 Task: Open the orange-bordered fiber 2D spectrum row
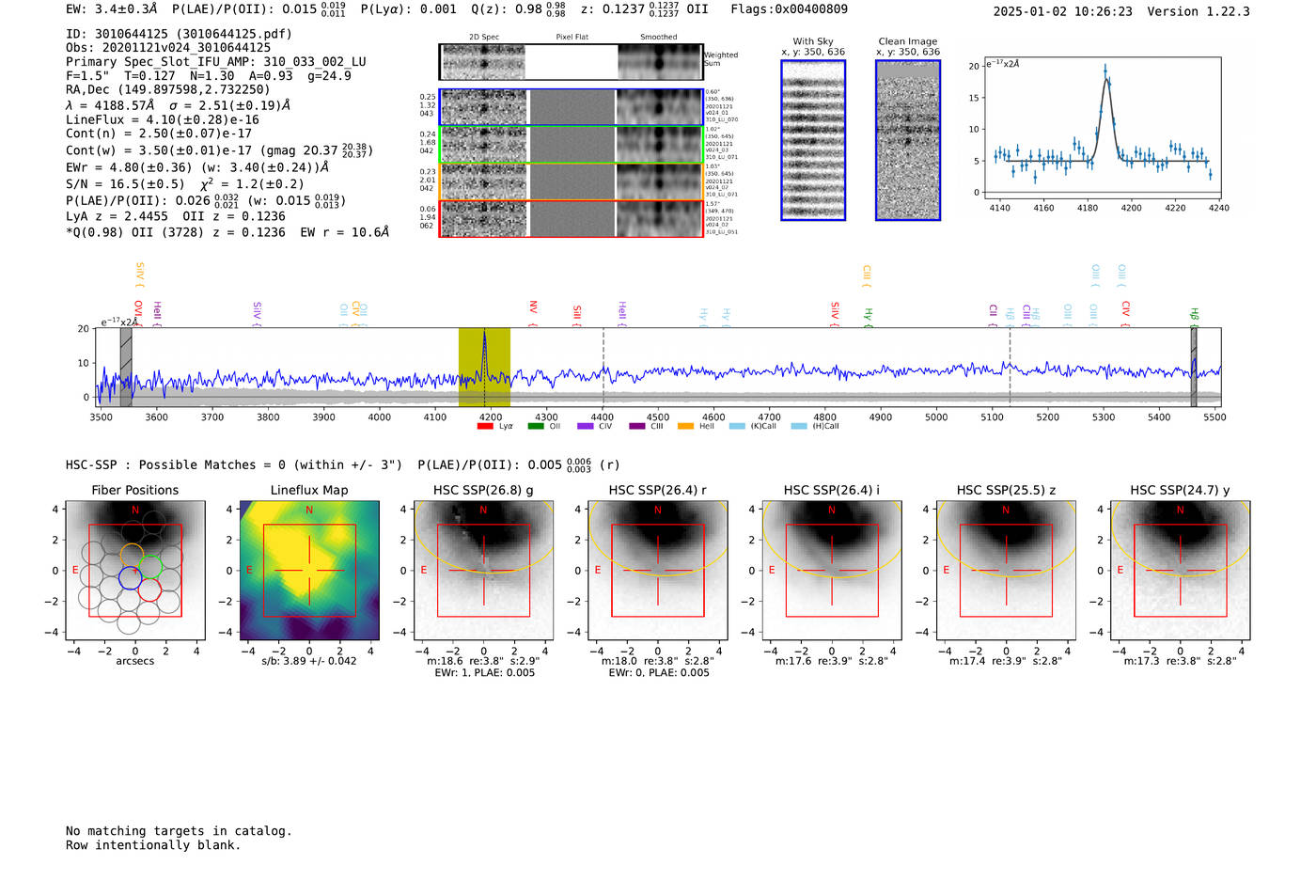pyautogui.click(x=572, y=181)
